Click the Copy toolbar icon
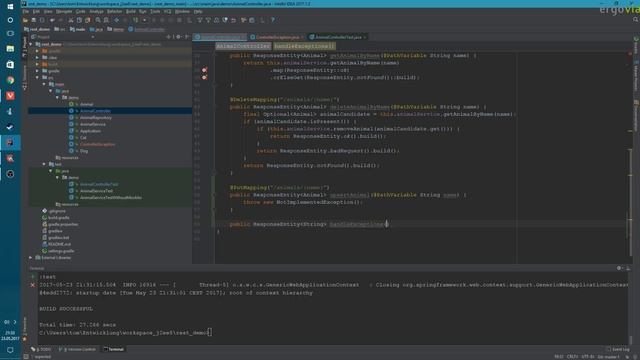The width and height of the screenshot is (640, 360). click(x=79, y=20)
